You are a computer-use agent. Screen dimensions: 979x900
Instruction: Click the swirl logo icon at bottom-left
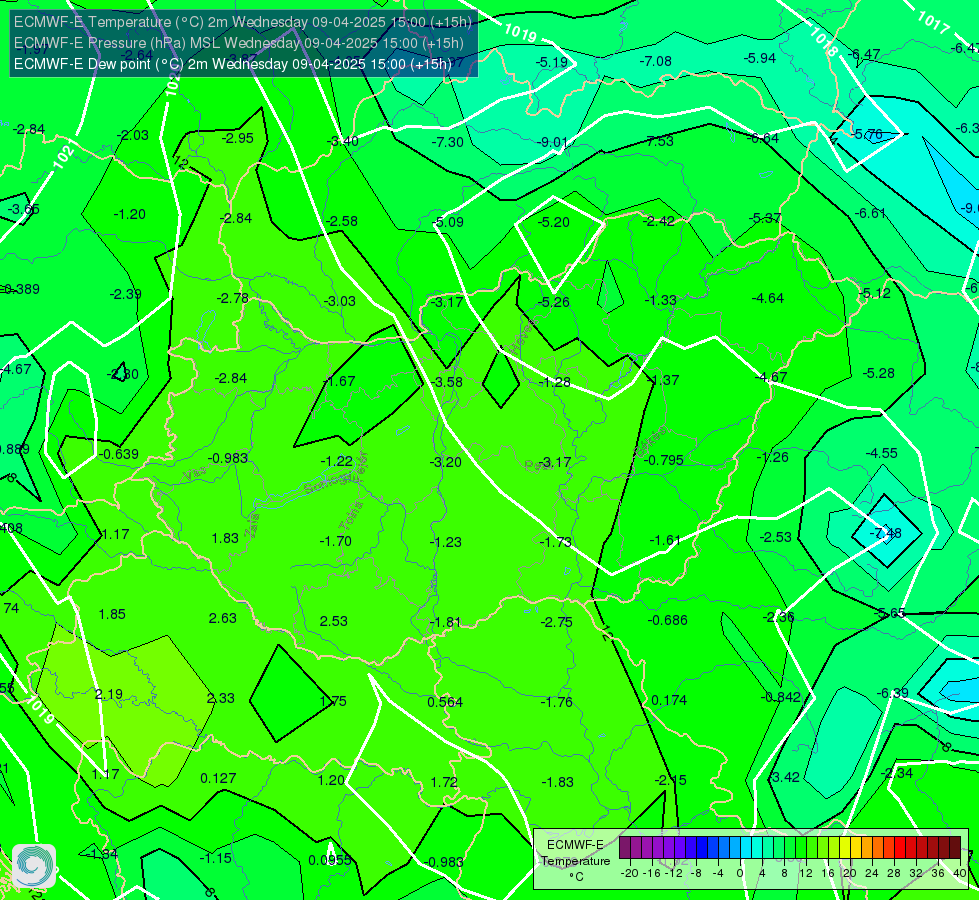(34, 865)
